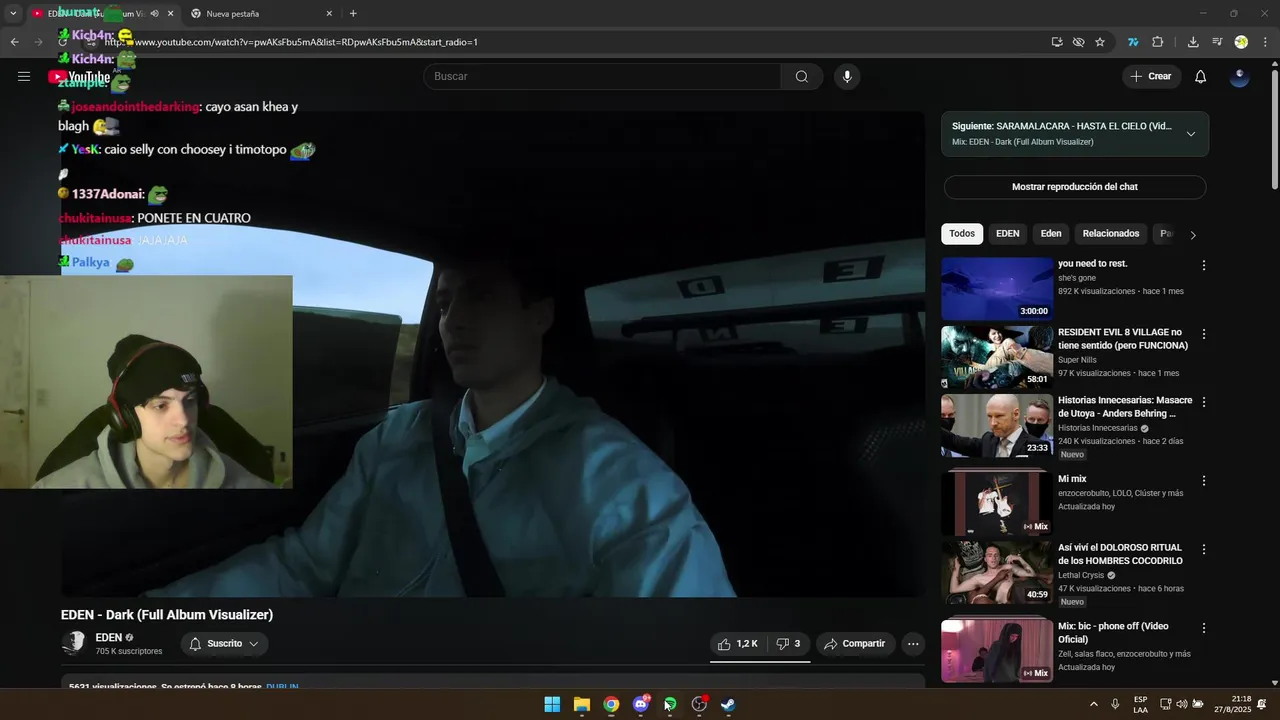The width and height of the screenshot is (1280, 720).
Task: Select the uppercase EDEN filter chip
Action: 1008,234
